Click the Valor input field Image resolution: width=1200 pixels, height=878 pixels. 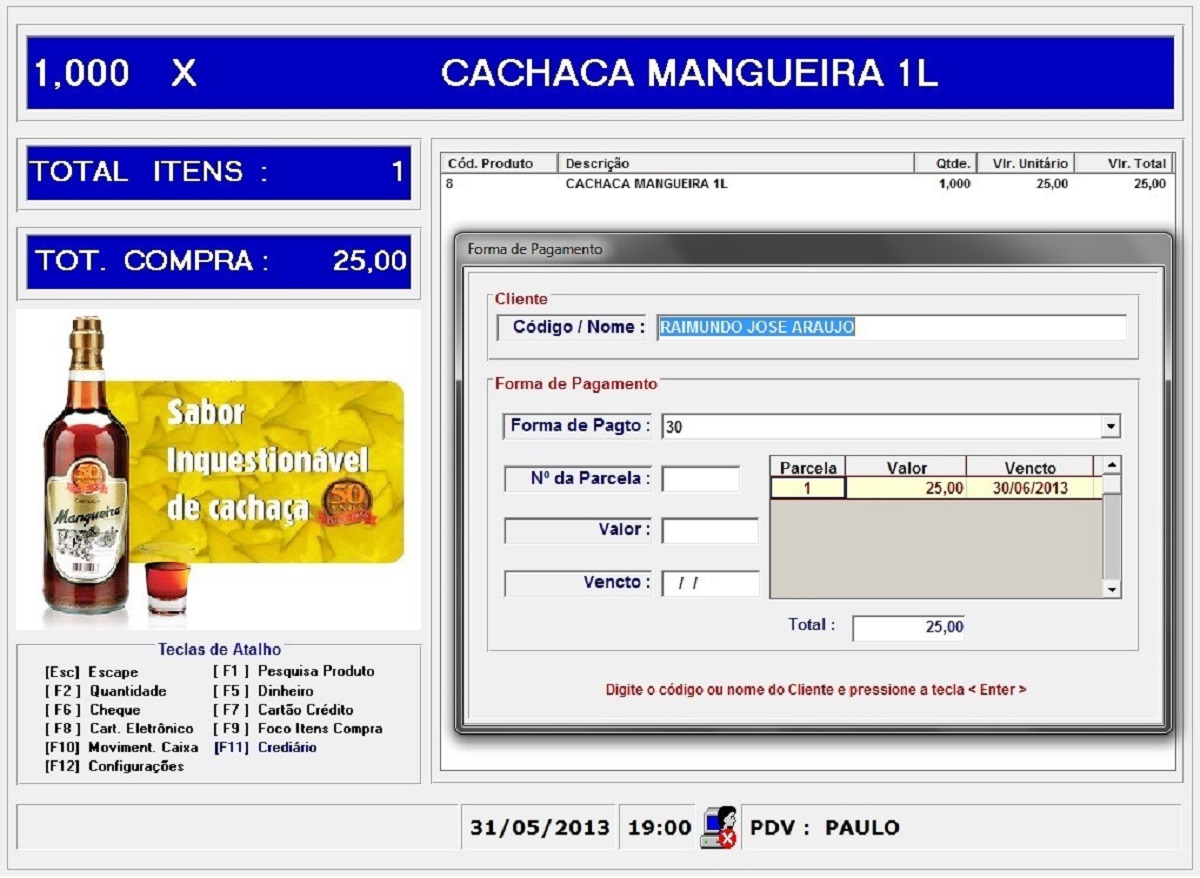pyautogui.click(x=709, y=530)
